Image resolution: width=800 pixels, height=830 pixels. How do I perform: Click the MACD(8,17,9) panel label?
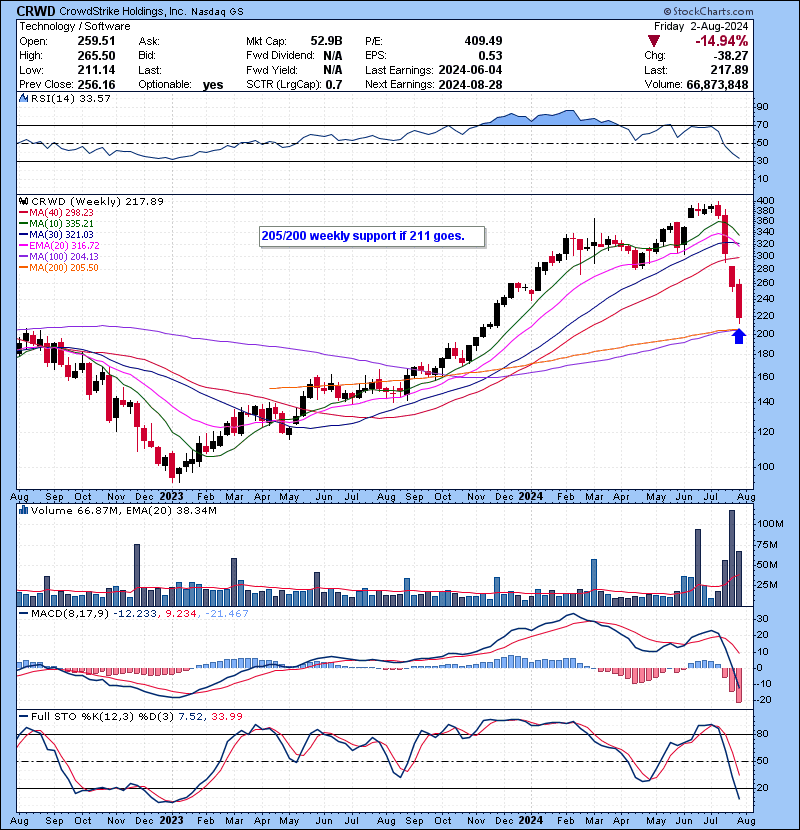[69, 613]
